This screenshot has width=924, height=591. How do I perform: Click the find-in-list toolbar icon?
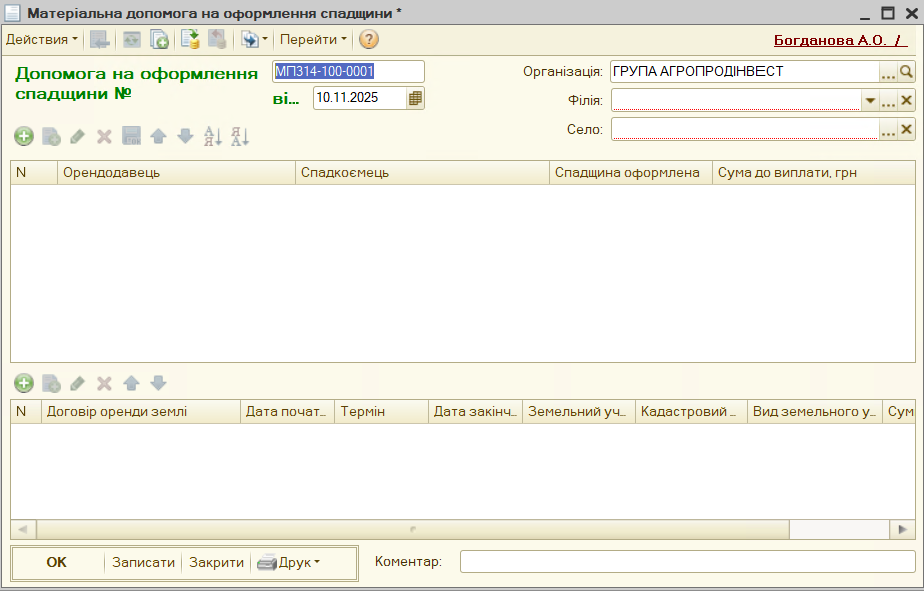click(100, 39)
